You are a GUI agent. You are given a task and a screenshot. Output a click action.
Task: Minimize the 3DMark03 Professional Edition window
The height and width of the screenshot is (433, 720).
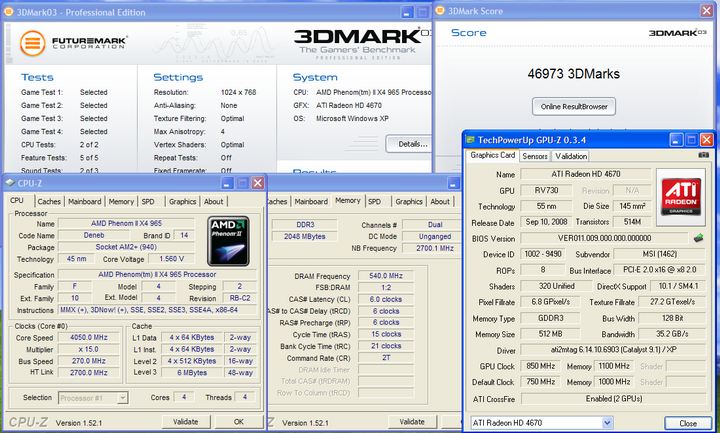click(407, 12)
